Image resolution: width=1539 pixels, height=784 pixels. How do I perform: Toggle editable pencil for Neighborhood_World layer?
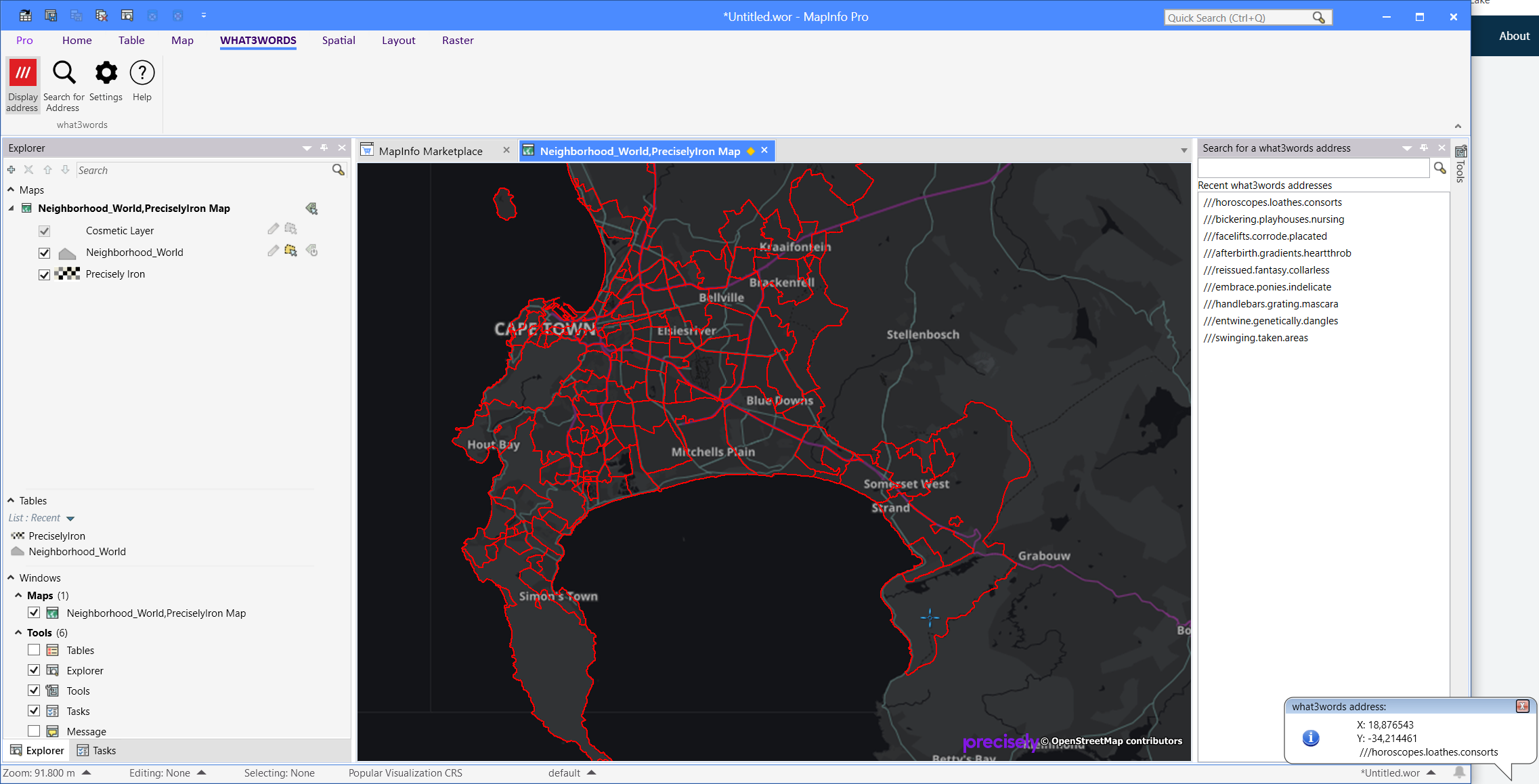[x=273, y=251]
